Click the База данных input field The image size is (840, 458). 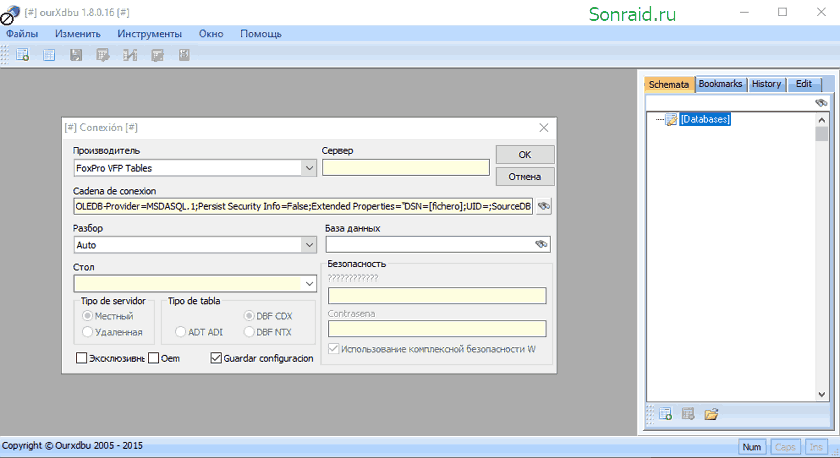point(437,245)
